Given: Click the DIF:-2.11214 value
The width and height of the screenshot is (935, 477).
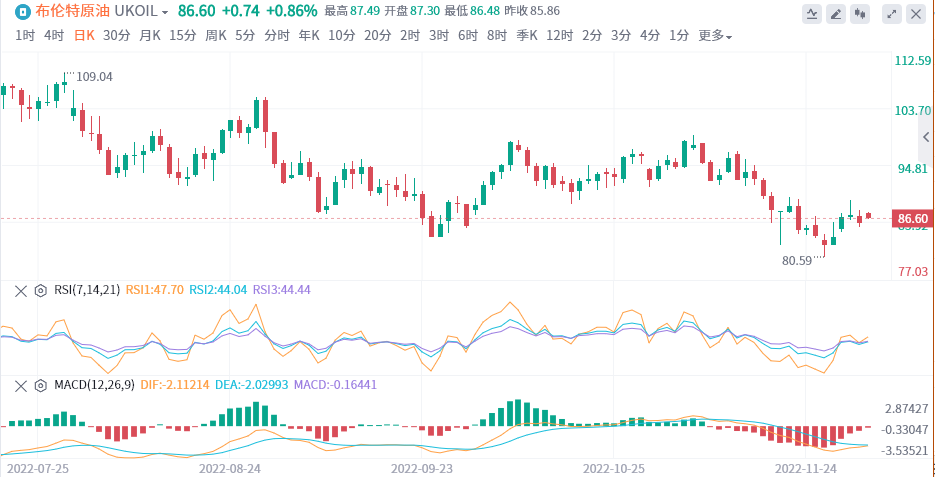Looking at the screenshot, I should tap(175, 385).
